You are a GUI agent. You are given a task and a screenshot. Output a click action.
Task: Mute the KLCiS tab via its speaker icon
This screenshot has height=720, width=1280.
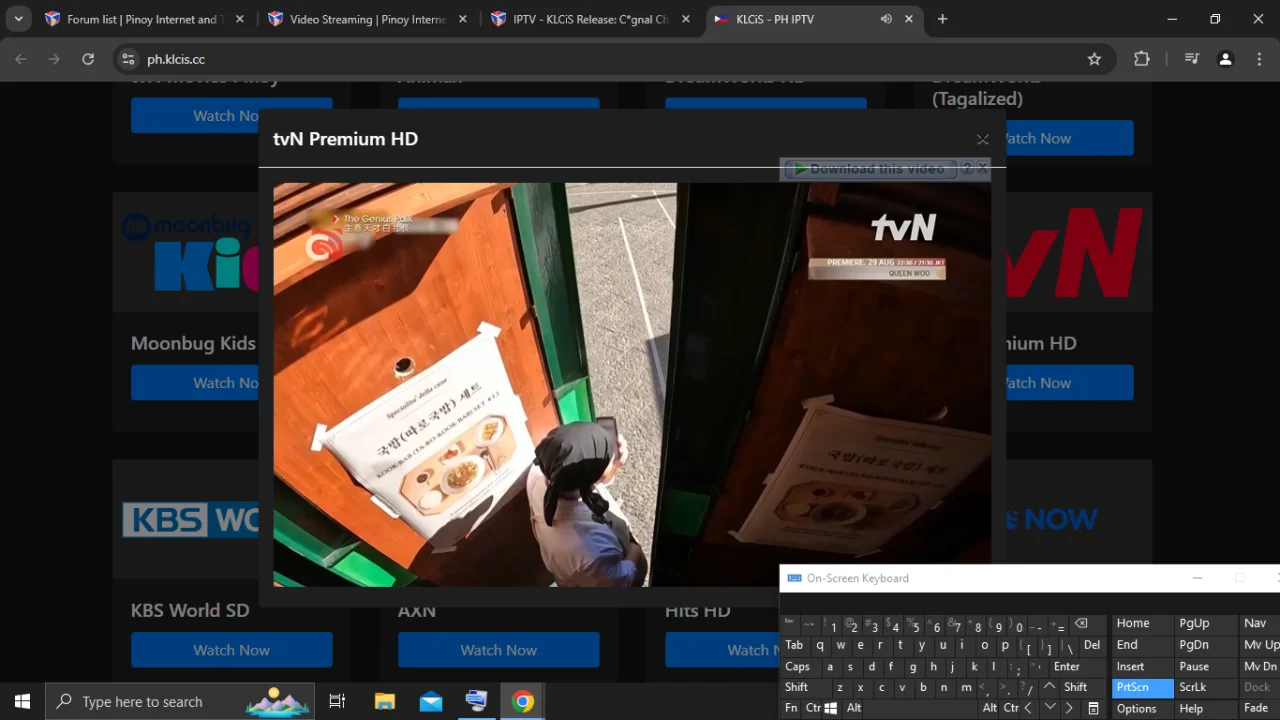[x=886, y=19]
